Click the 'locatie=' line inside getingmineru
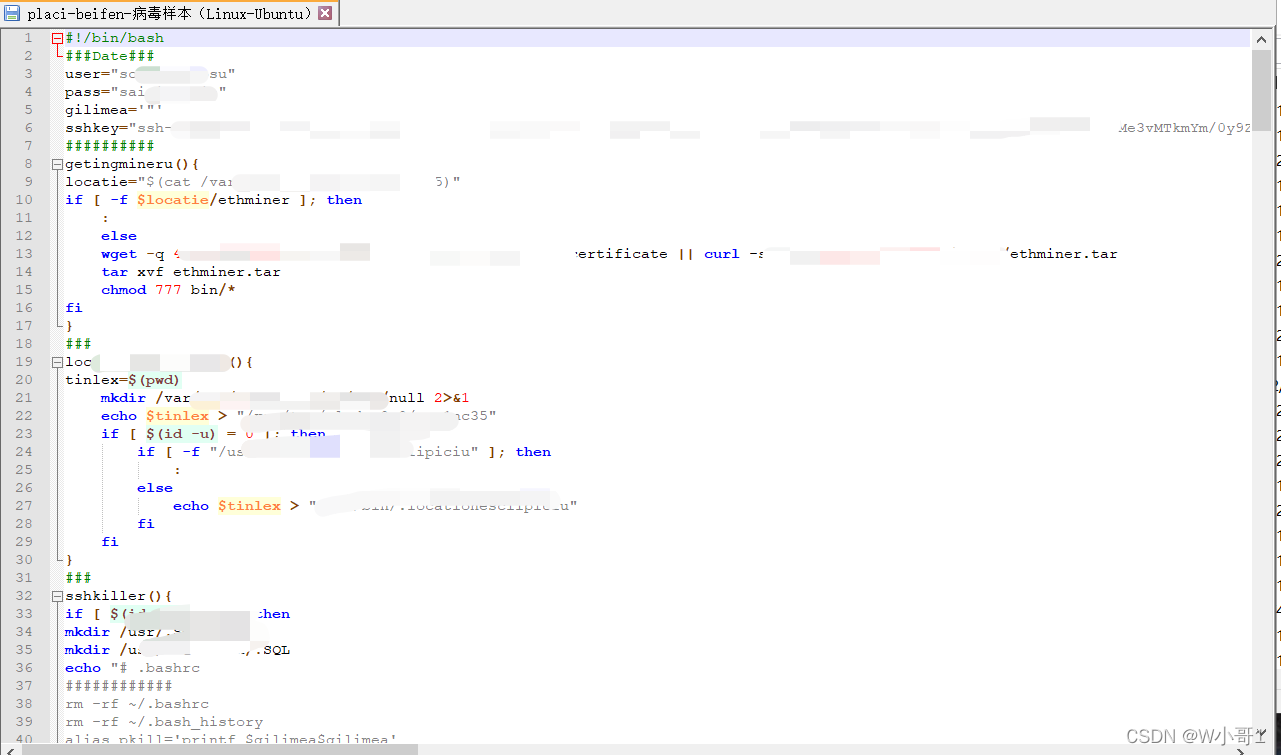Viewport: 1281px width, 755px height. (263, 182)
